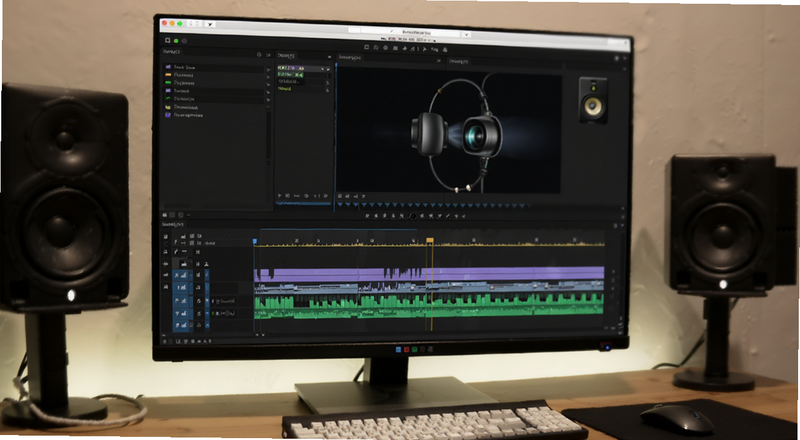Click the blue start marker on timeline ruler
800x440 pixels.
pyautogui.click(x=255, y=241)
